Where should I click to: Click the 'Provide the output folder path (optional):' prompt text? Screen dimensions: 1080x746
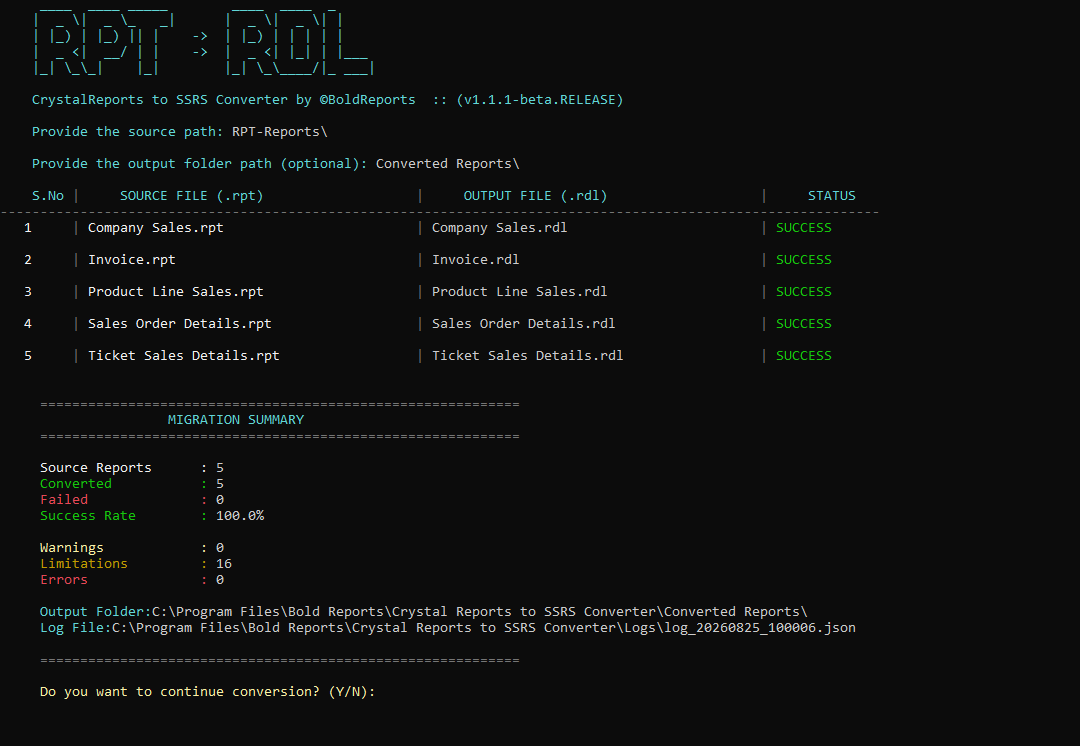200,164
